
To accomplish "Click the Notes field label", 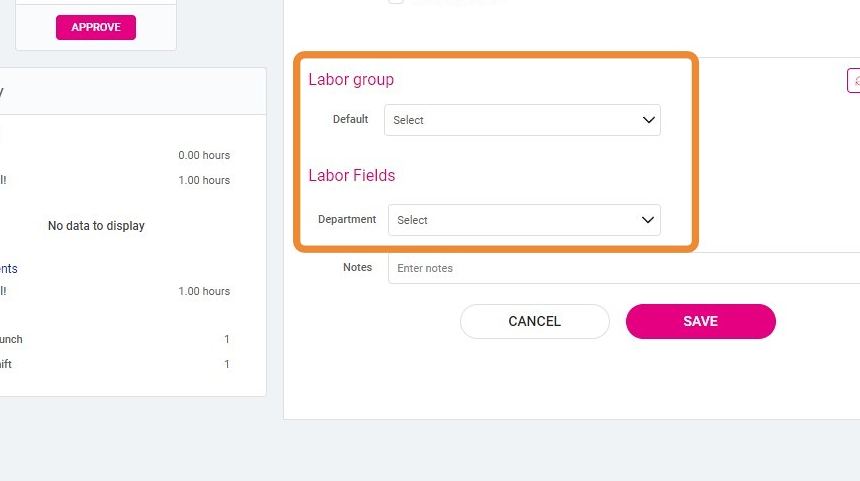I will tap(358, 267).
